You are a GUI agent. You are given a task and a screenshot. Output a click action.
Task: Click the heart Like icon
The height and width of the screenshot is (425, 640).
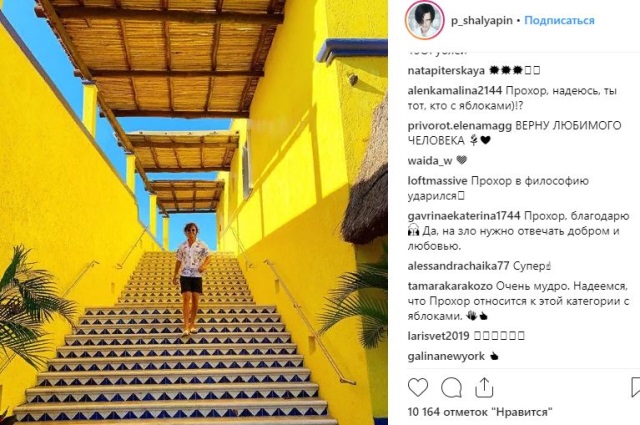click(418, 387)
